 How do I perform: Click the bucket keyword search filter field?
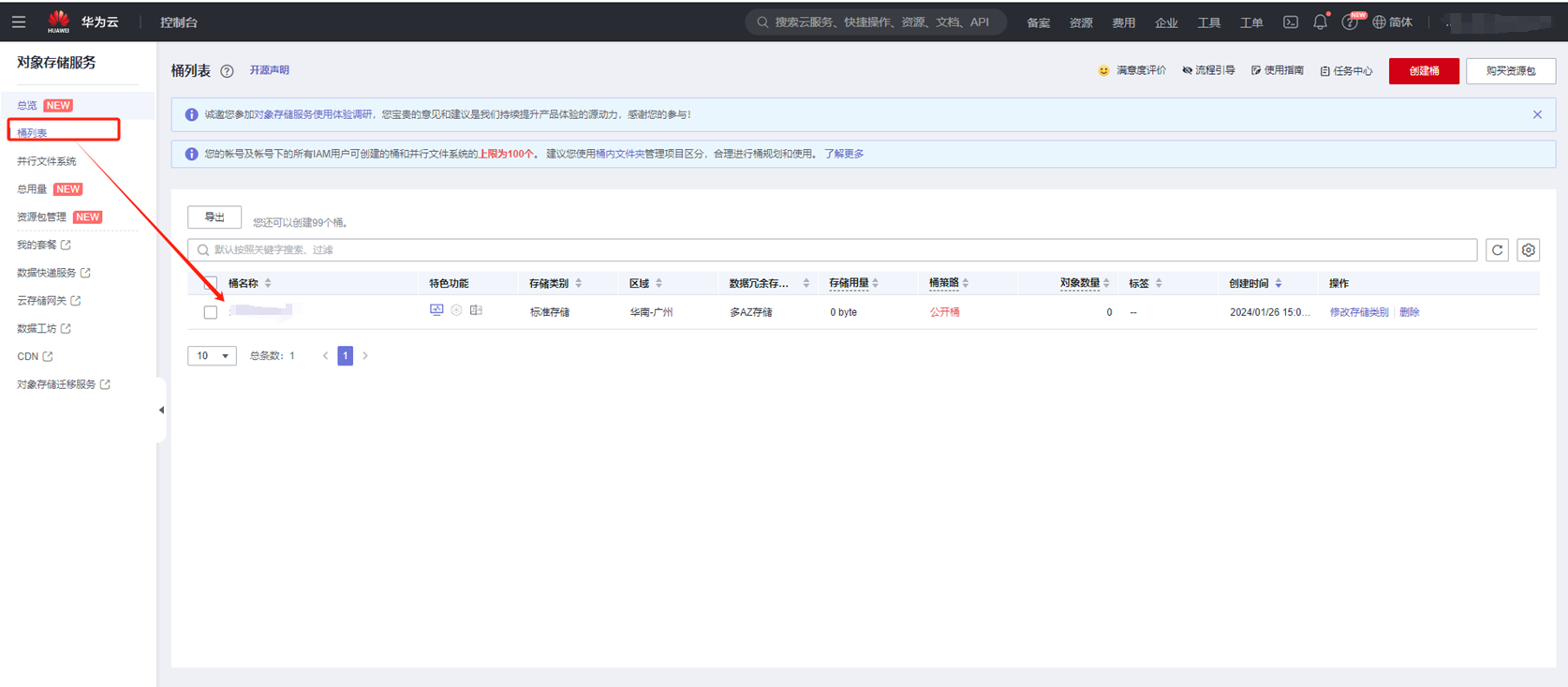click(x=834, y=250)
